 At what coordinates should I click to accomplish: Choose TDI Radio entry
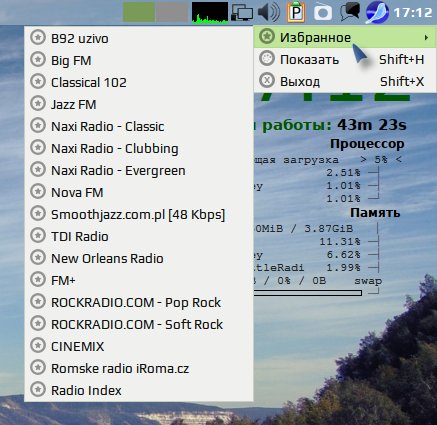139,236
